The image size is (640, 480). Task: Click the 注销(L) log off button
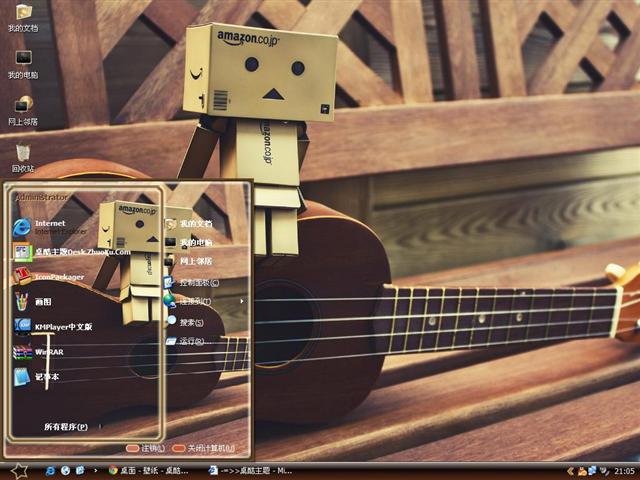pos(146,448)
